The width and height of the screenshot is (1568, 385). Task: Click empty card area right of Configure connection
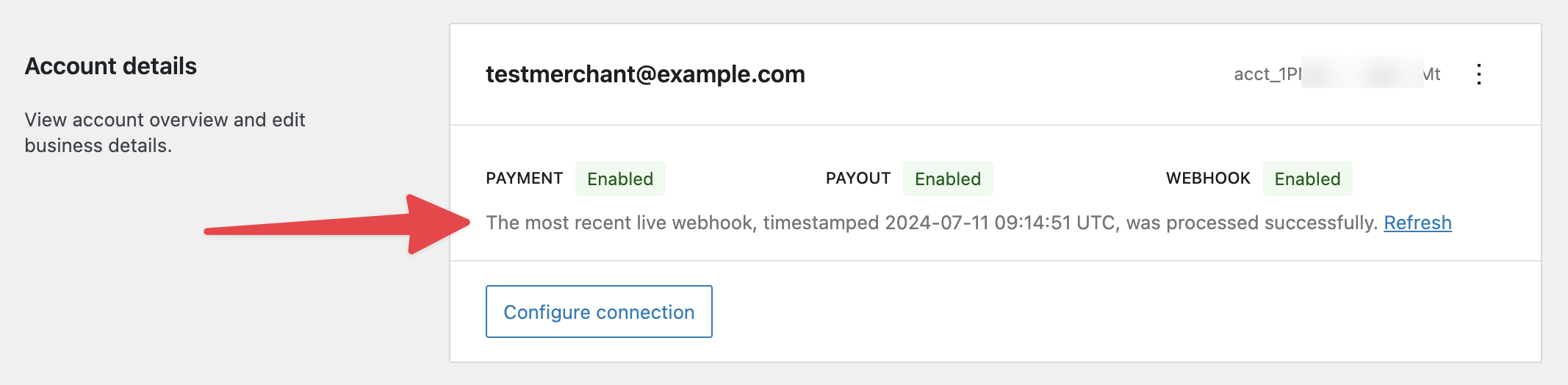[1102, 312]
